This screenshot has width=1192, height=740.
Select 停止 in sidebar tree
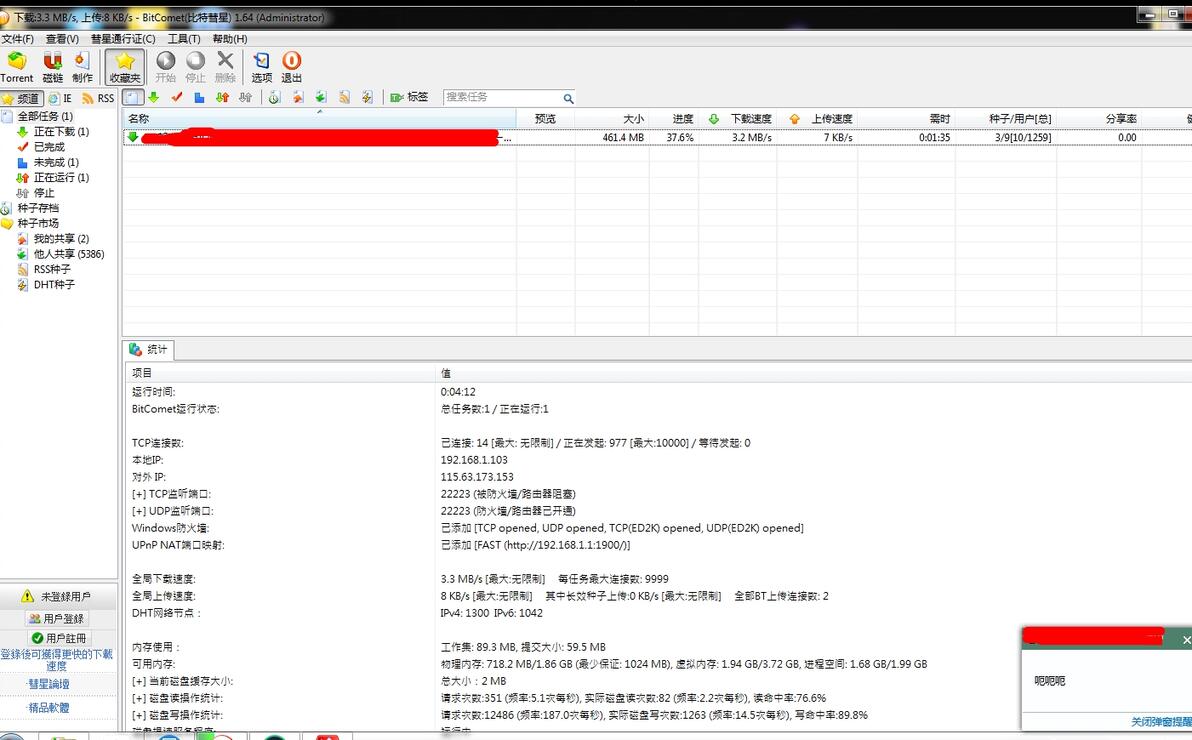tap(44, 193)
